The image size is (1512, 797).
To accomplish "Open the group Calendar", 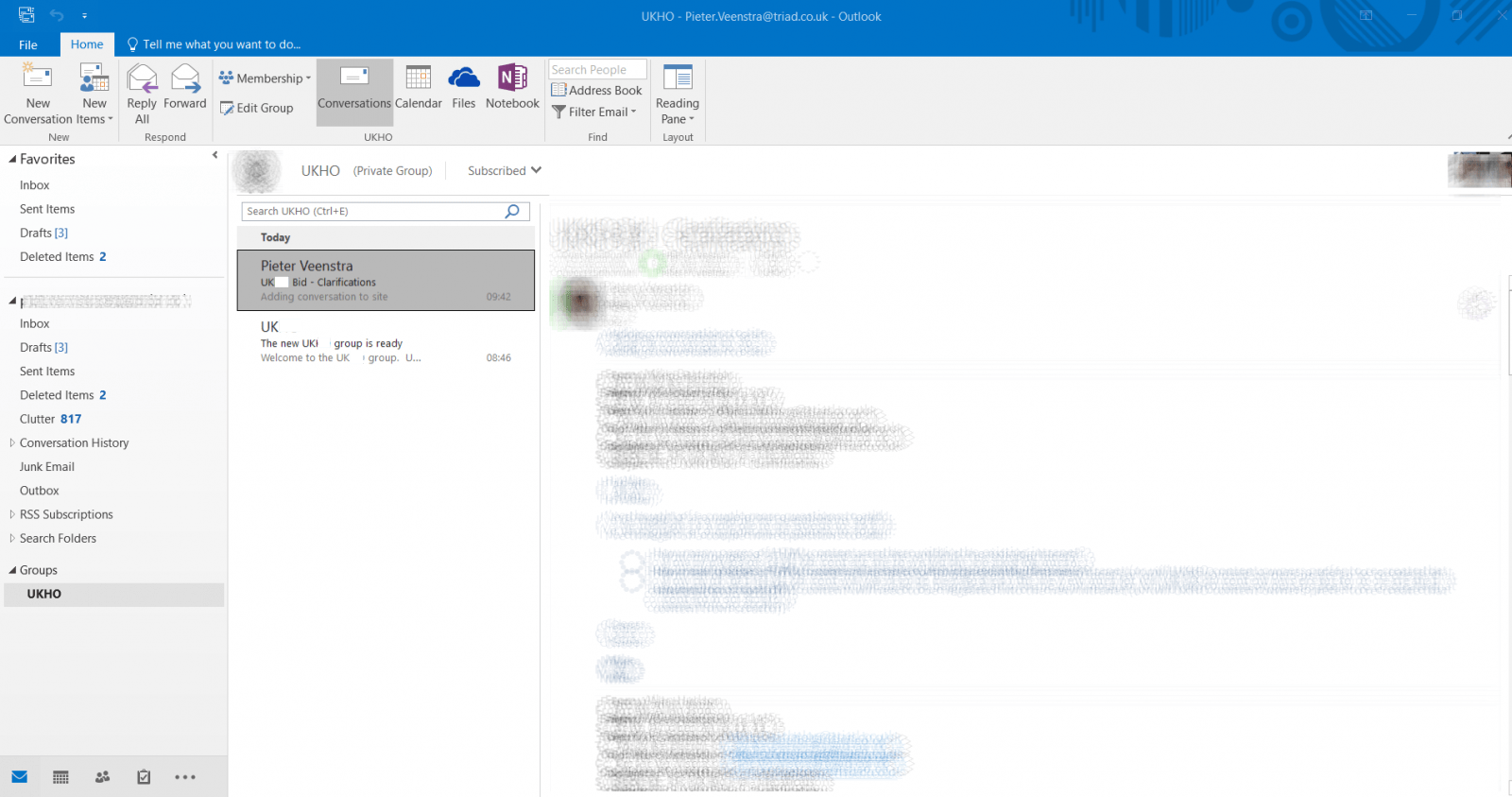I will pyautogui.click(x=418, y=88).
